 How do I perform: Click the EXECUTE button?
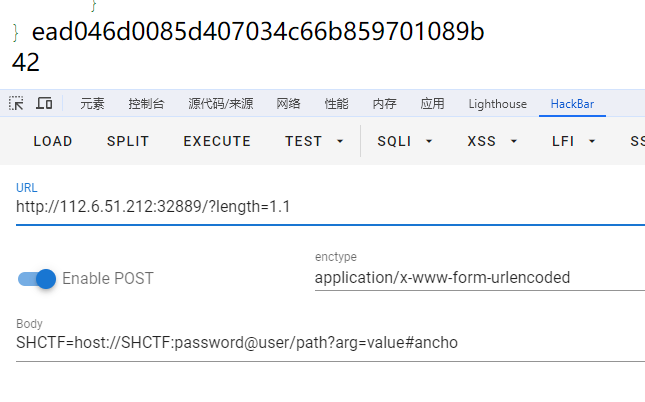[x=217, y=141]
